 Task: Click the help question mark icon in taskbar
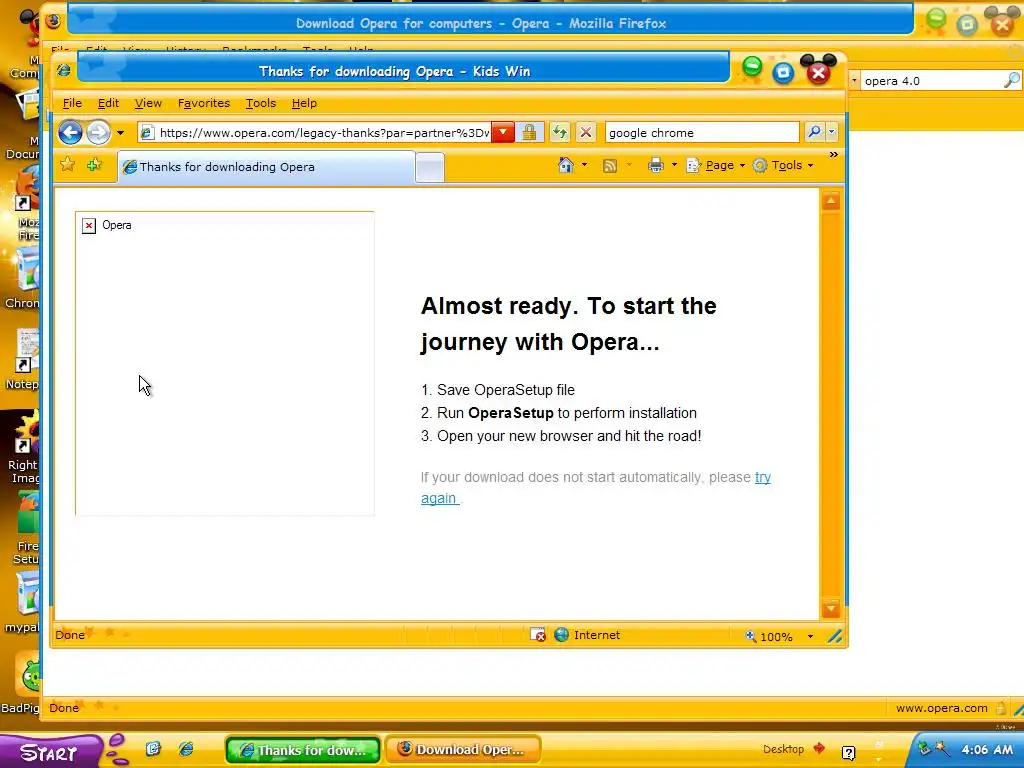tap(848, 753)
